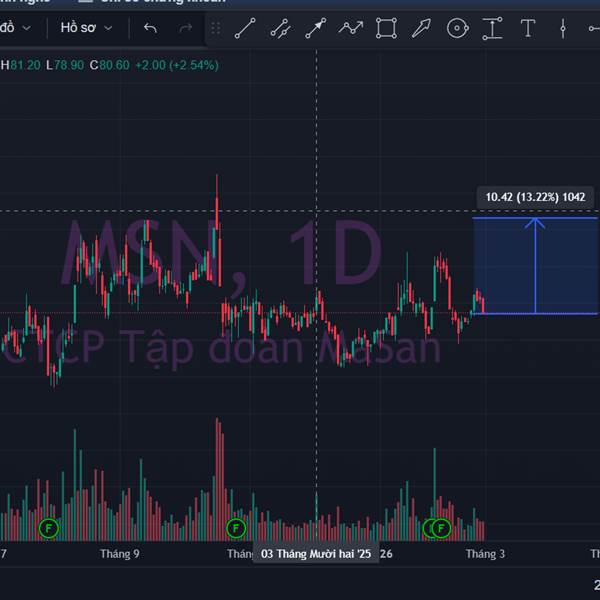Click the L78.90 low value

click(65, 65)
